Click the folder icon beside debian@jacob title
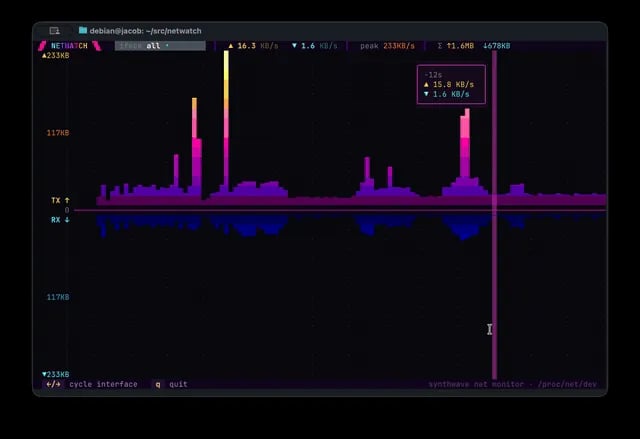640x439 pixels. [x=83, y=30]
